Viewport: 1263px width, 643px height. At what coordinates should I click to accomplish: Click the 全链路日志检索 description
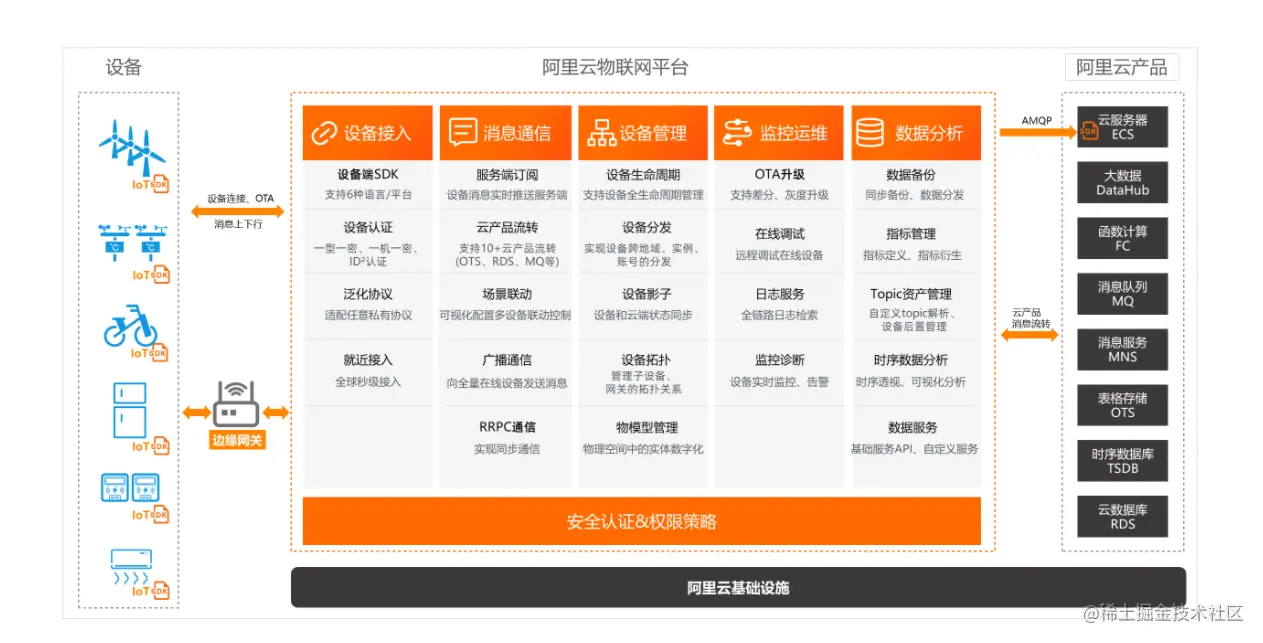[x=779, y=315]
